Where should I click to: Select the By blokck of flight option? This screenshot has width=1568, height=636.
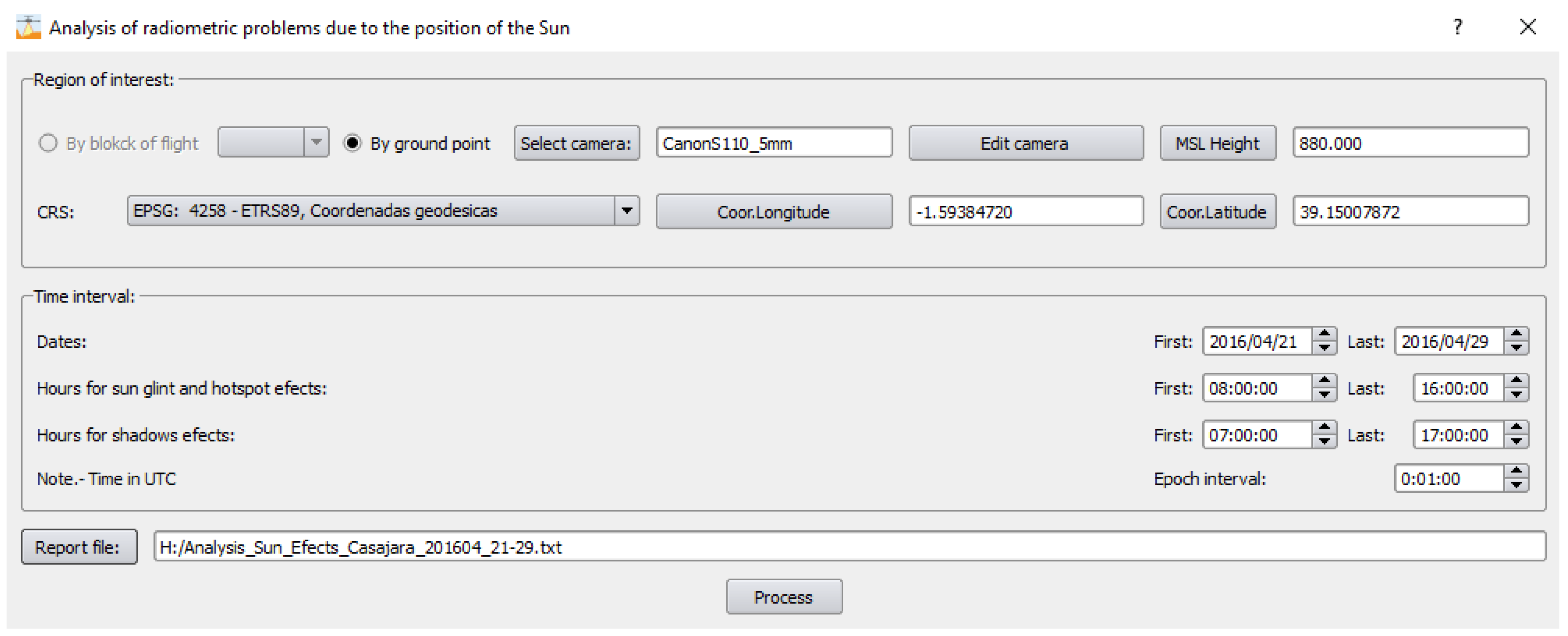tap(48, 144)
